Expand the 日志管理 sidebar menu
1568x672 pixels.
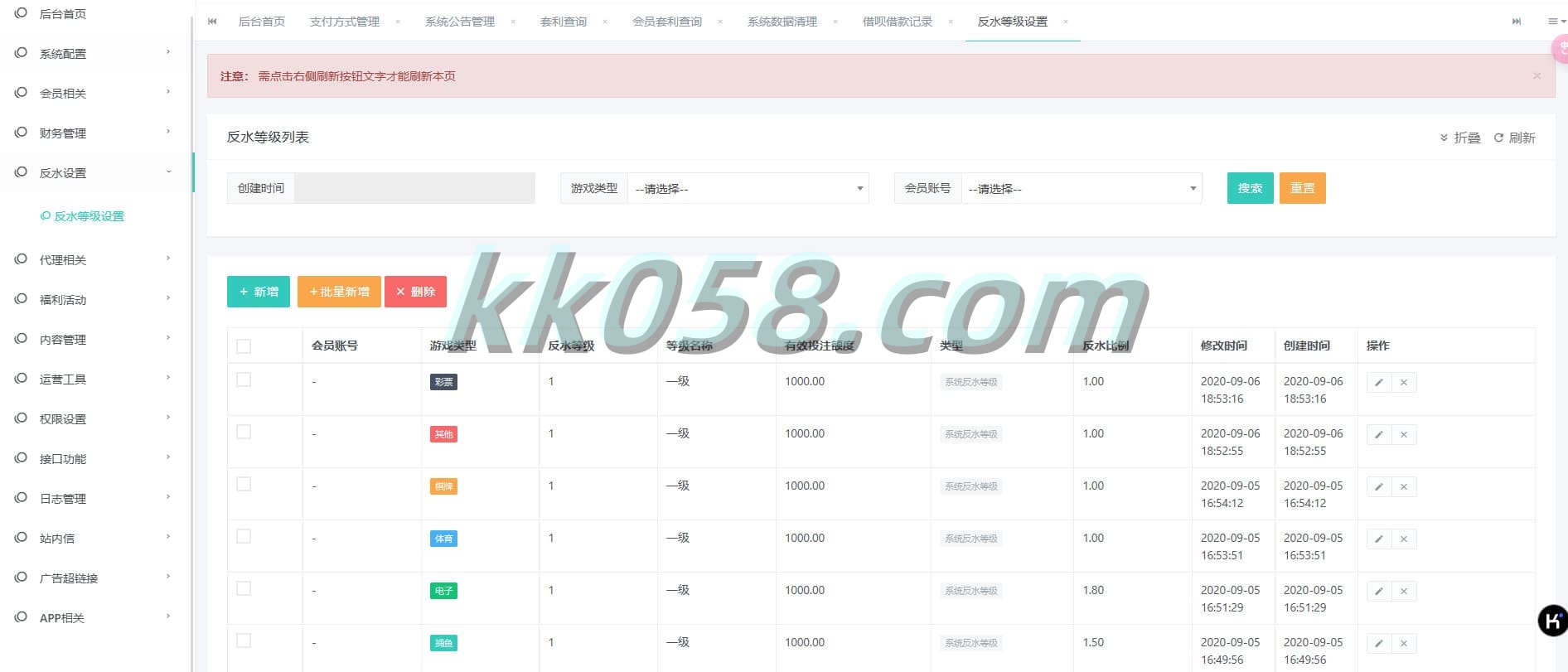click(x=96, y=498)
